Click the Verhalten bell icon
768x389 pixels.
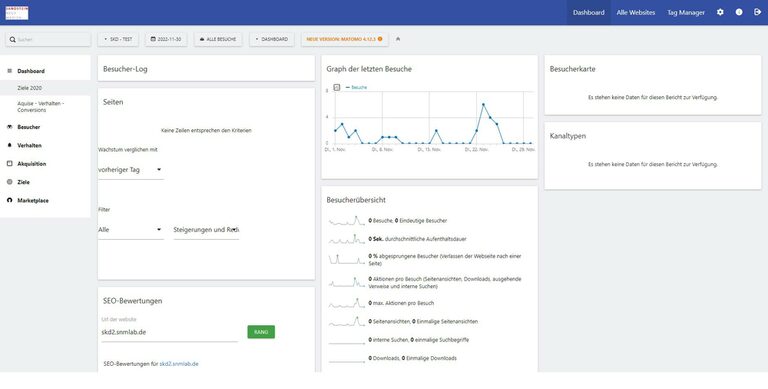[x=9, y=146]
